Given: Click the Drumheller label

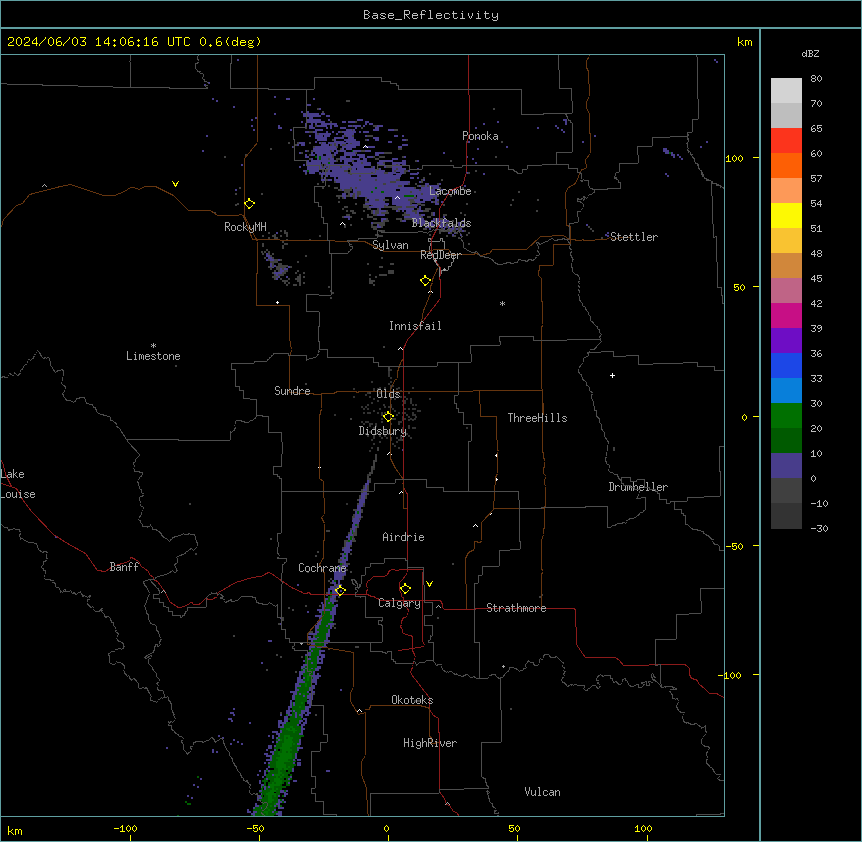Looking at the screenshot, I should click(638, 487).
